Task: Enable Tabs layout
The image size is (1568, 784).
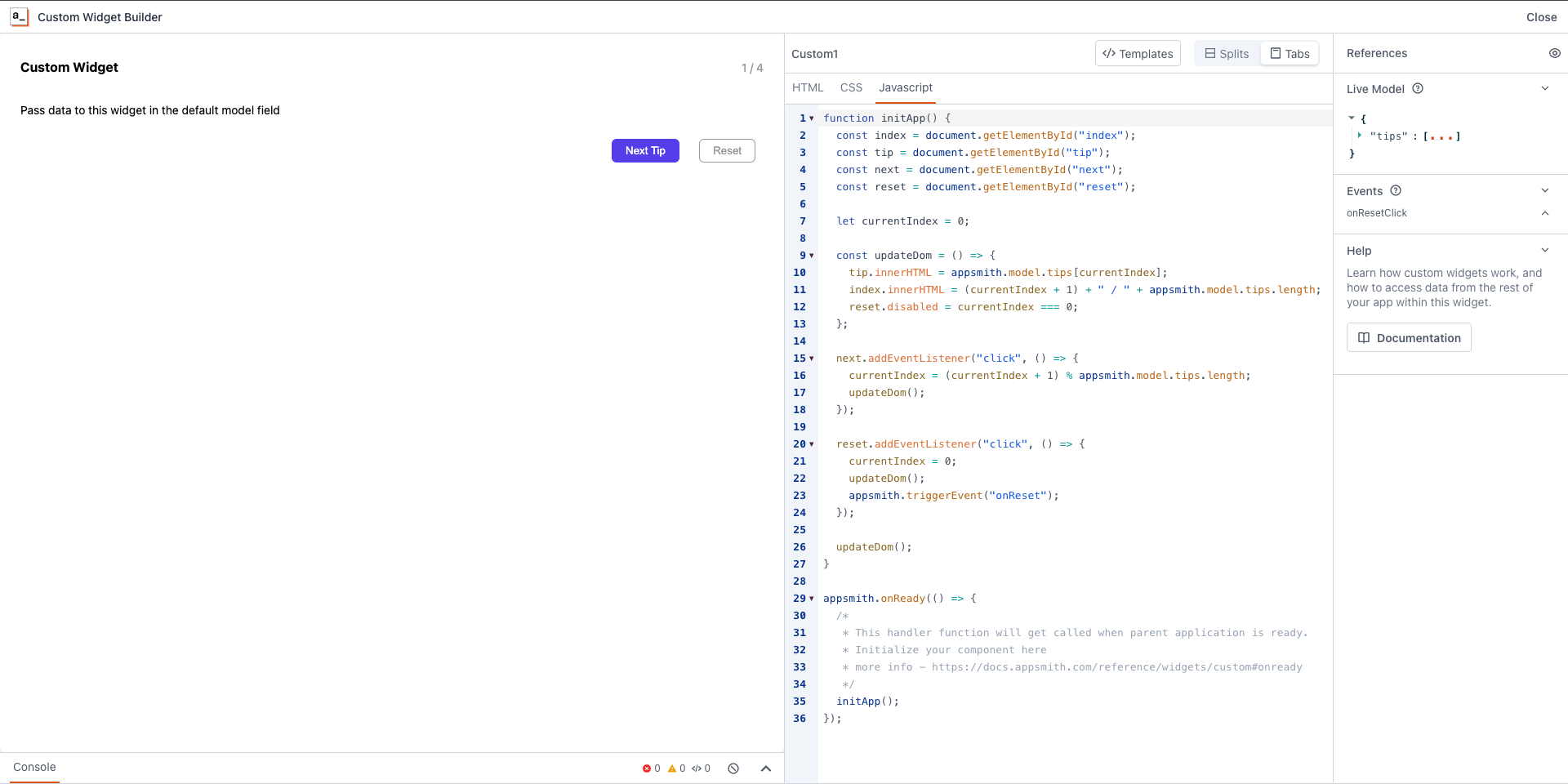Action: click(x=1289, y=53)
